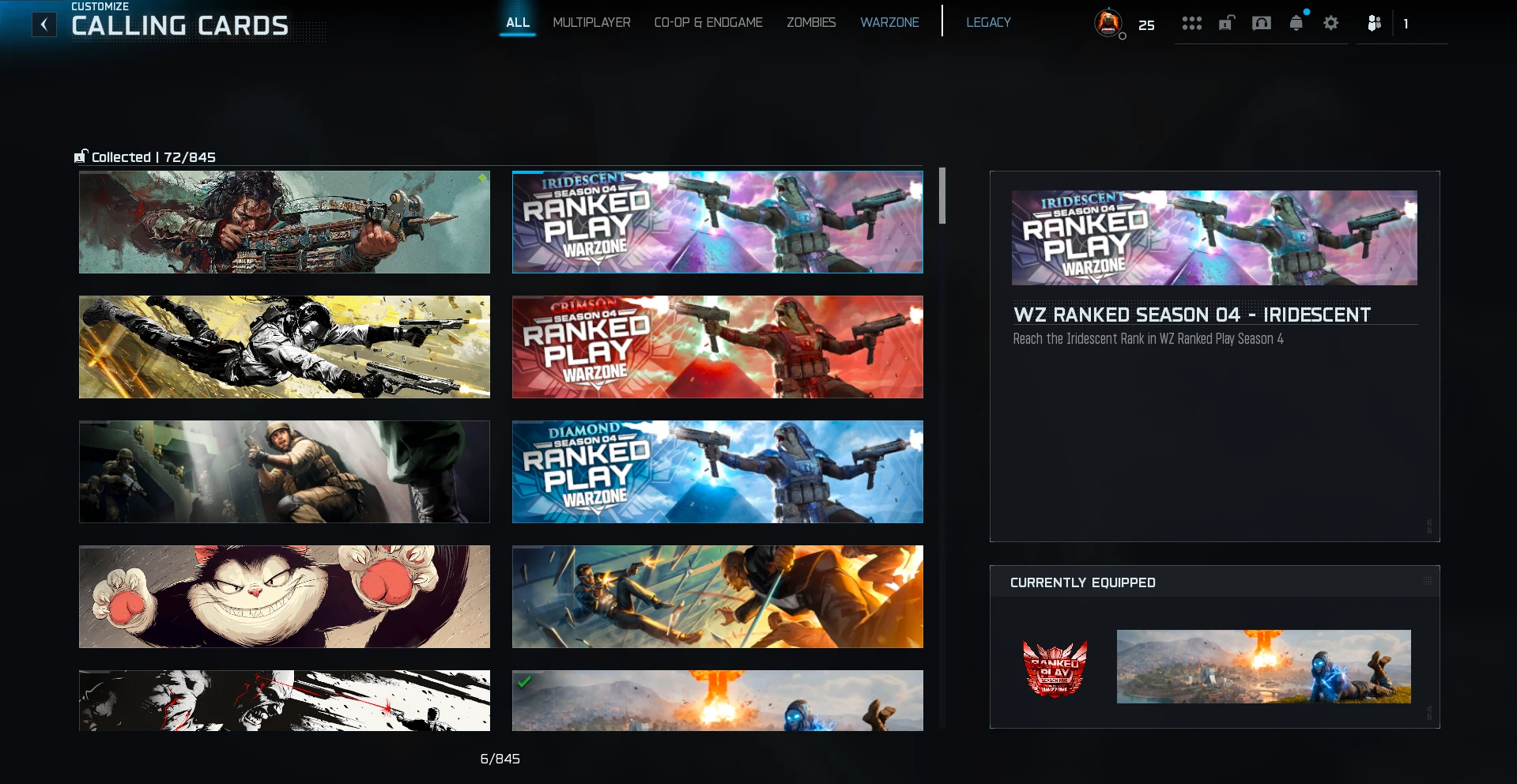Click the player level number 25
The image size is (1517, 784).
coord(1146,25)
